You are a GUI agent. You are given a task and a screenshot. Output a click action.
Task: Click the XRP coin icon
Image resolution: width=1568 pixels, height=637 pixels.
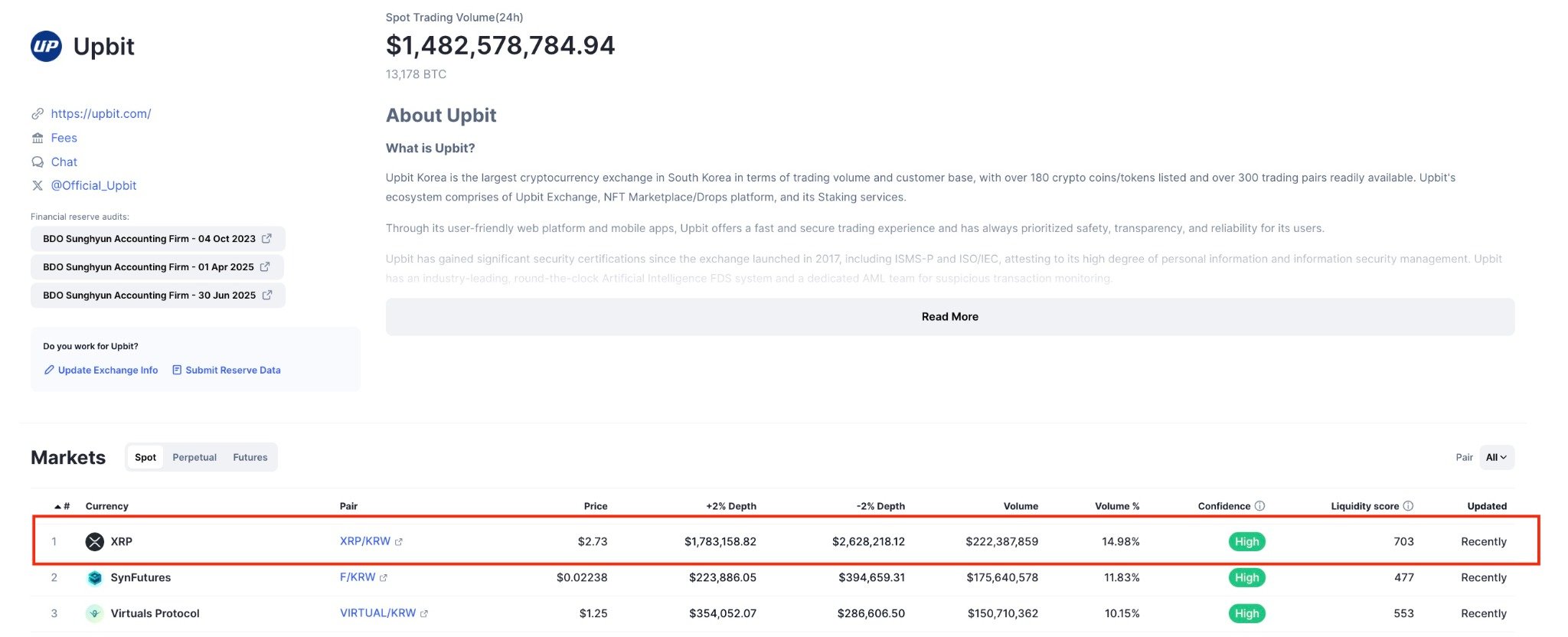tap(94, 541)
